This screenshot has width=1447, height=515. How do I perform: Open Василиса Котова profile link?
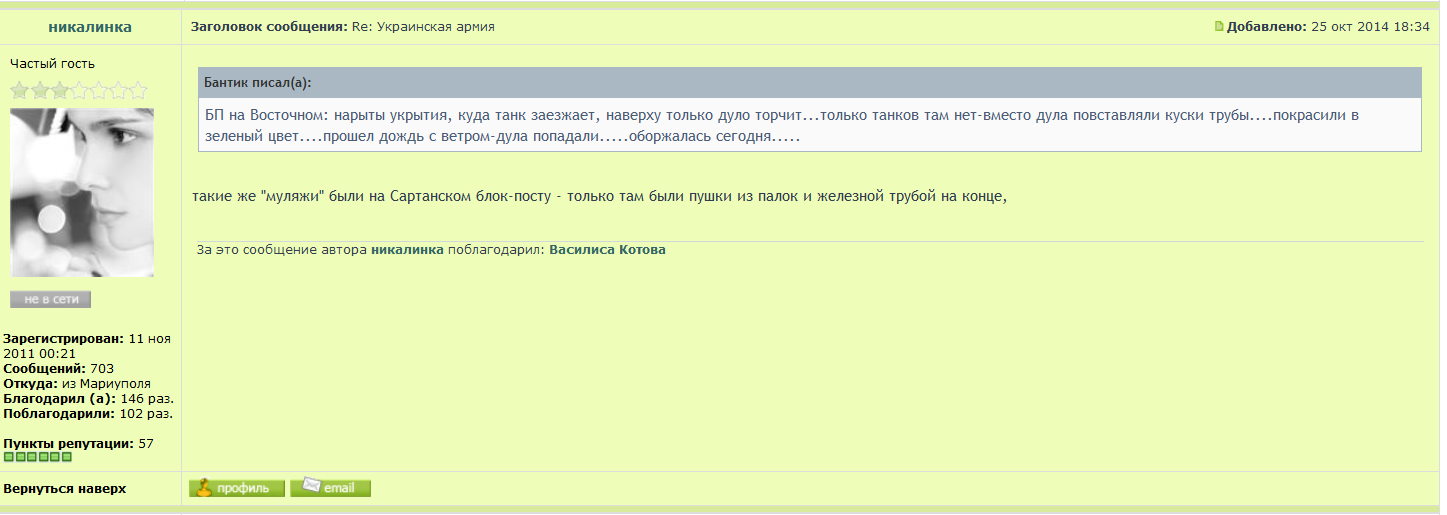(x=607, y=250)
